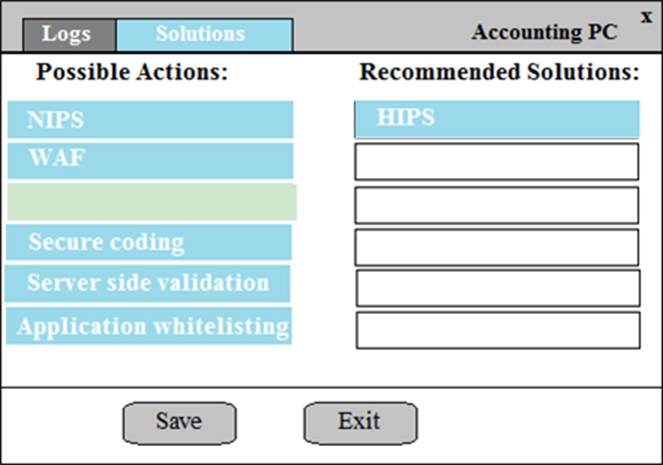Close the Accounting PC window
The image size is (663, 465).
click(646, 15)
